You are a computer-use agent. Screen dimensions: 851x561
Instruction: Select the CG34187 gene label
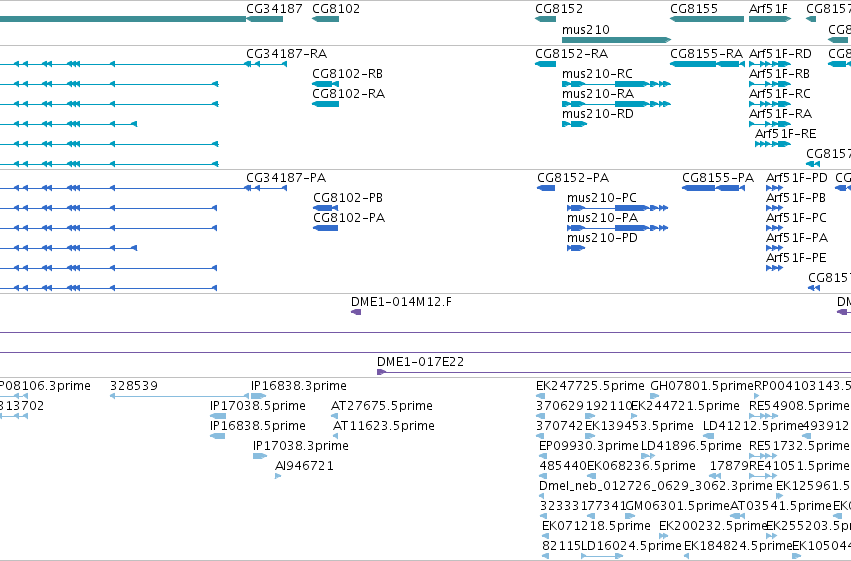coord(274,9)
